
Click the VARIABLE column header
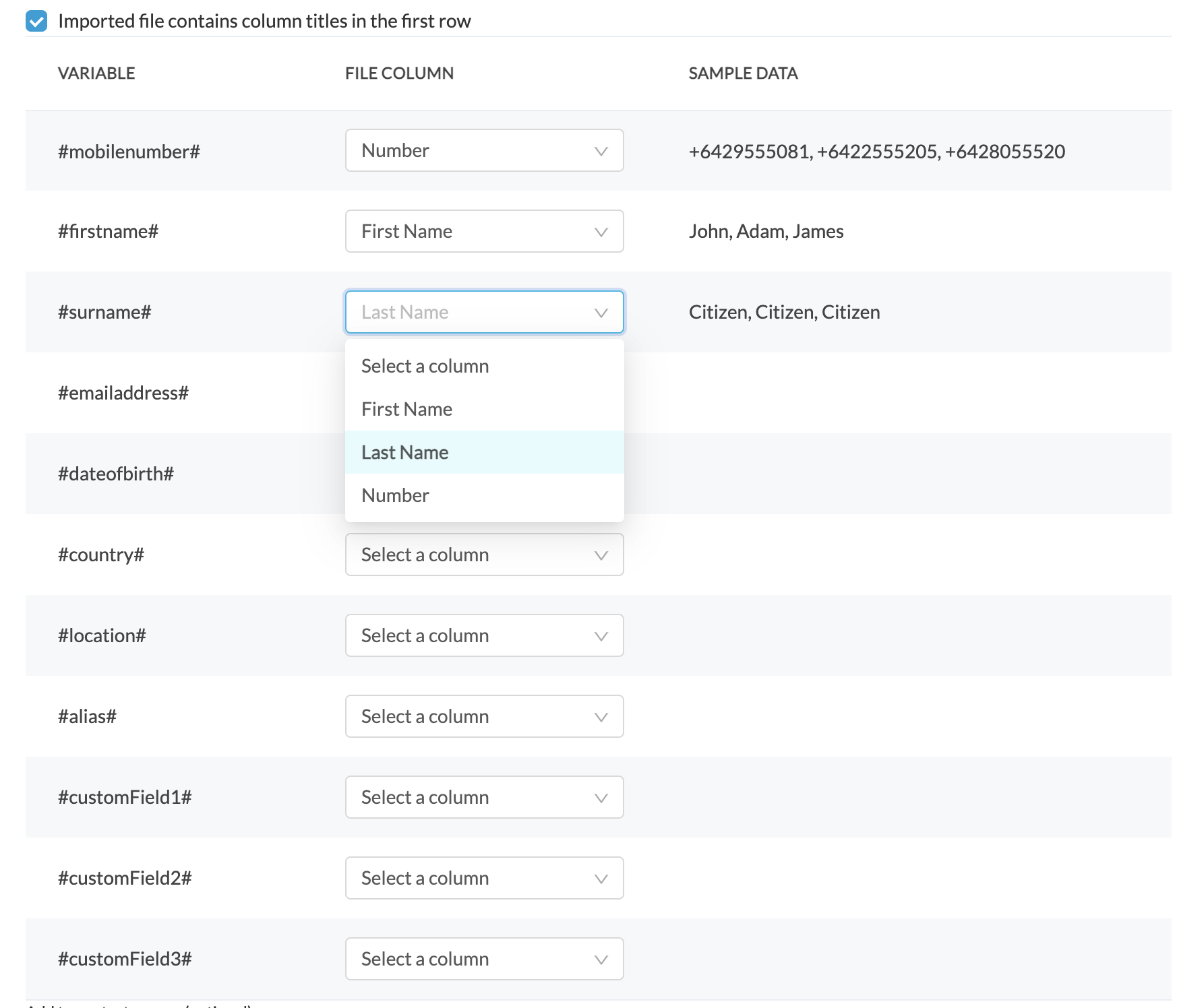pyautogui.click(x=97, y=73)
